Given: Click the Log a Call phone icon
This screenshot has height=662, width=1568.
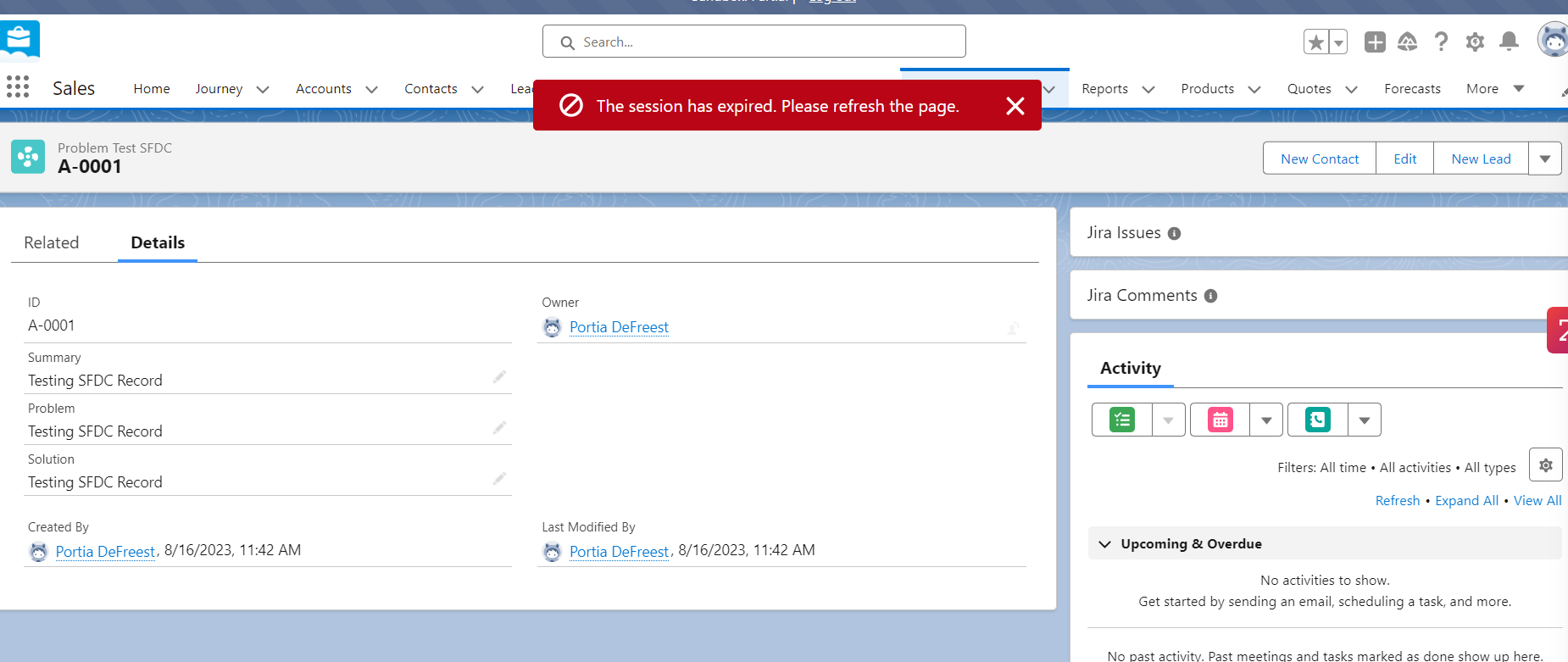Looking at the screenshot, I should [1318, 420].
